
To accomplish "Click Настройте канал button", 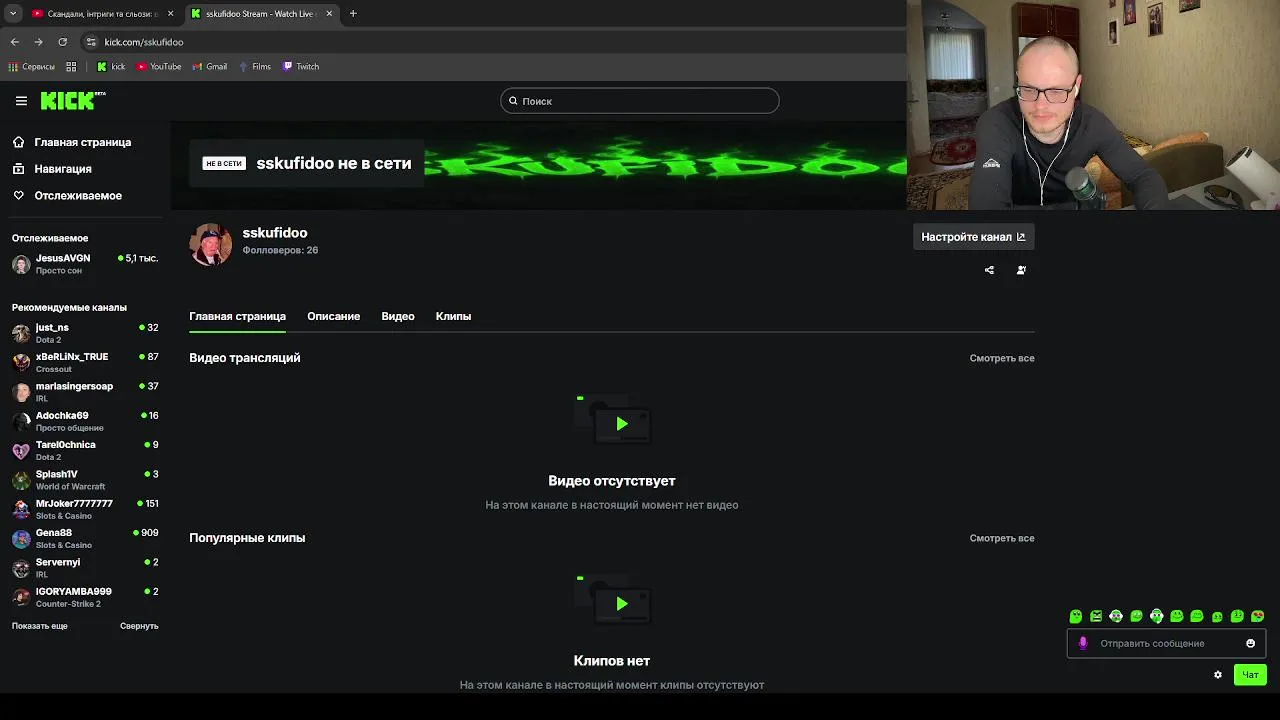I will point(973,237).
